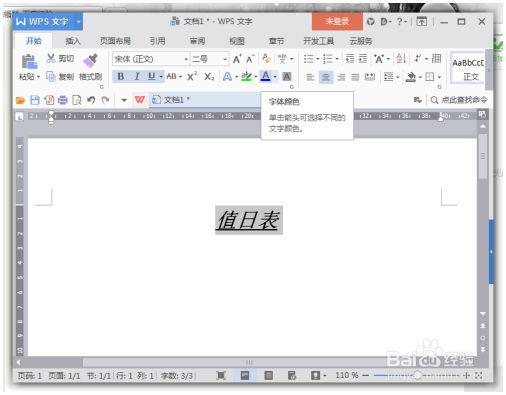The height and width of the screenshot is (395, 506).
Task: Click the phonetic guide 文 icon
Action: click(x=282, y=59)
